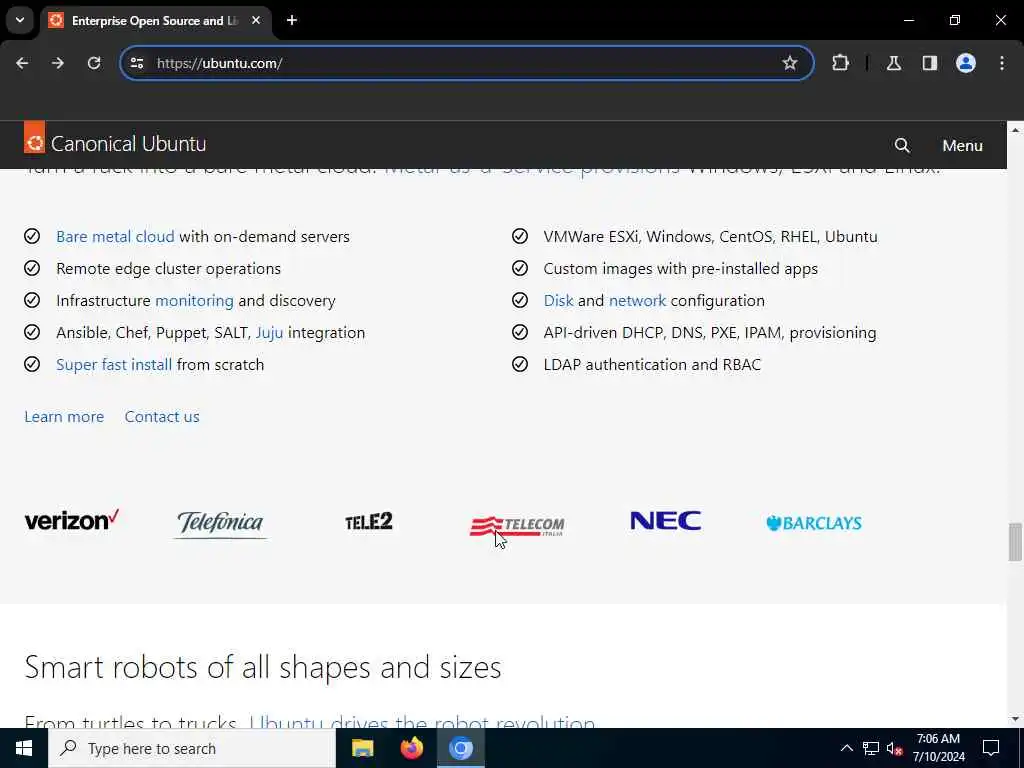Image resolution: width=1024 pixels, height=768 pixels.
Task: Open the Super fast install link
Action: pyautogui.click(x=114, y=364)
